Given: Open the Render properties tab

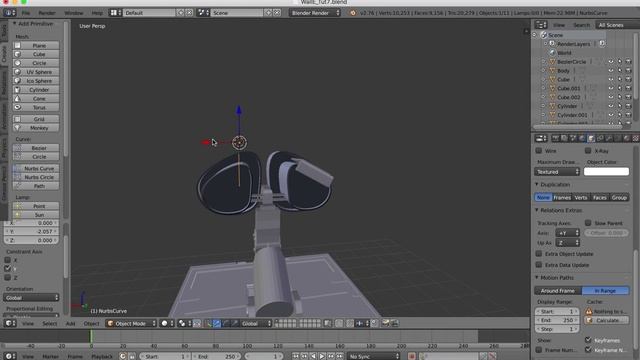Looking at the screenshot, I should (x=556, y=138).
